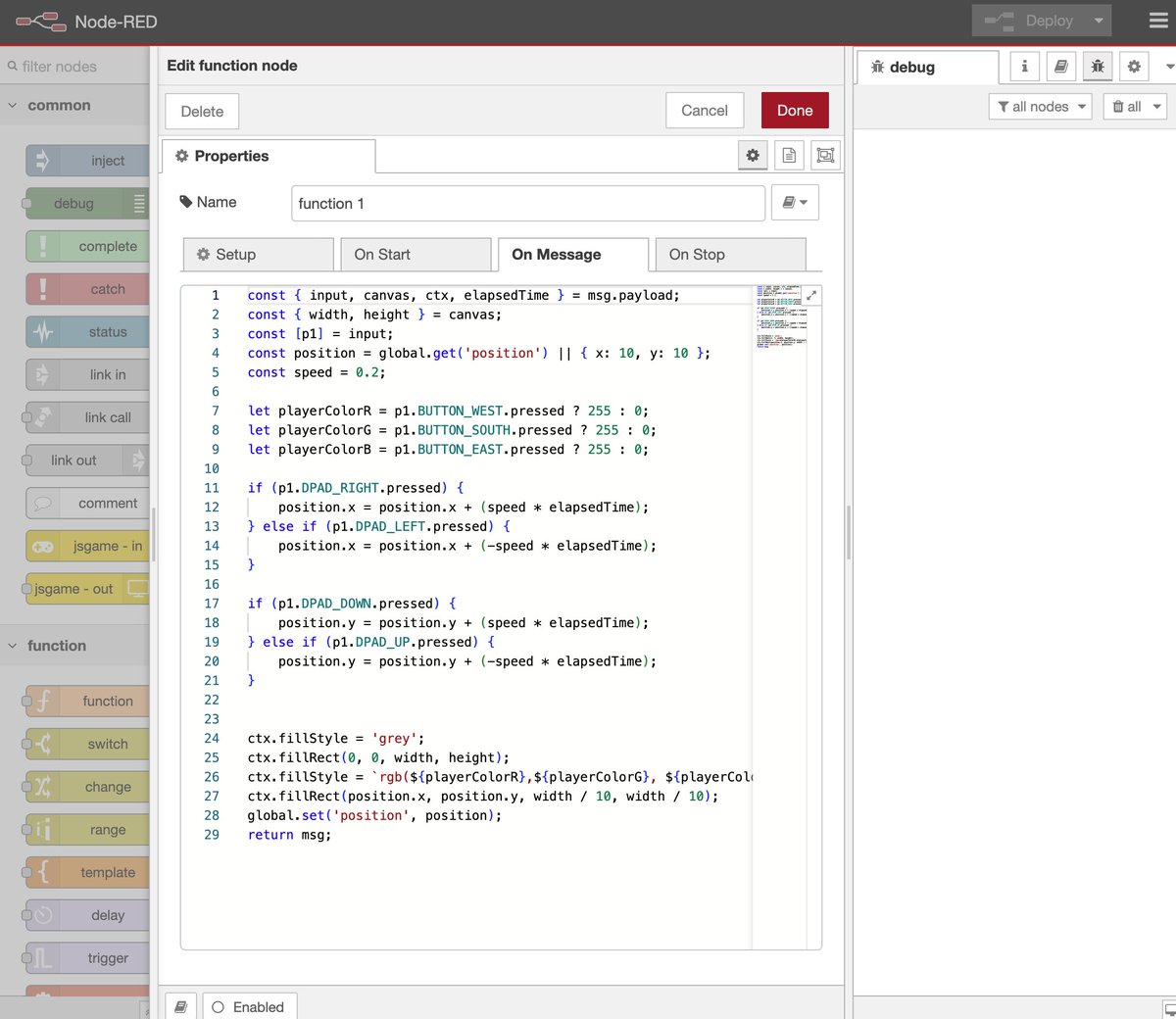Image resolution: width=1176 pixels, height=1019 pixels.
Task: Click the Deploy button
Action: (1029, 21)
